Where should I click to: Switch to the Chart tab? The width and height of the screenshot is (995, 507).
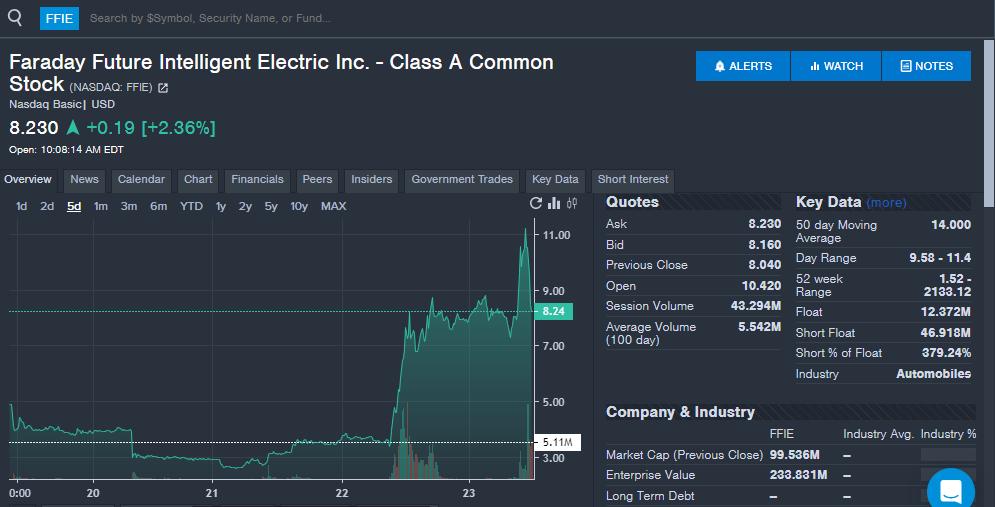tap(198, 180)
